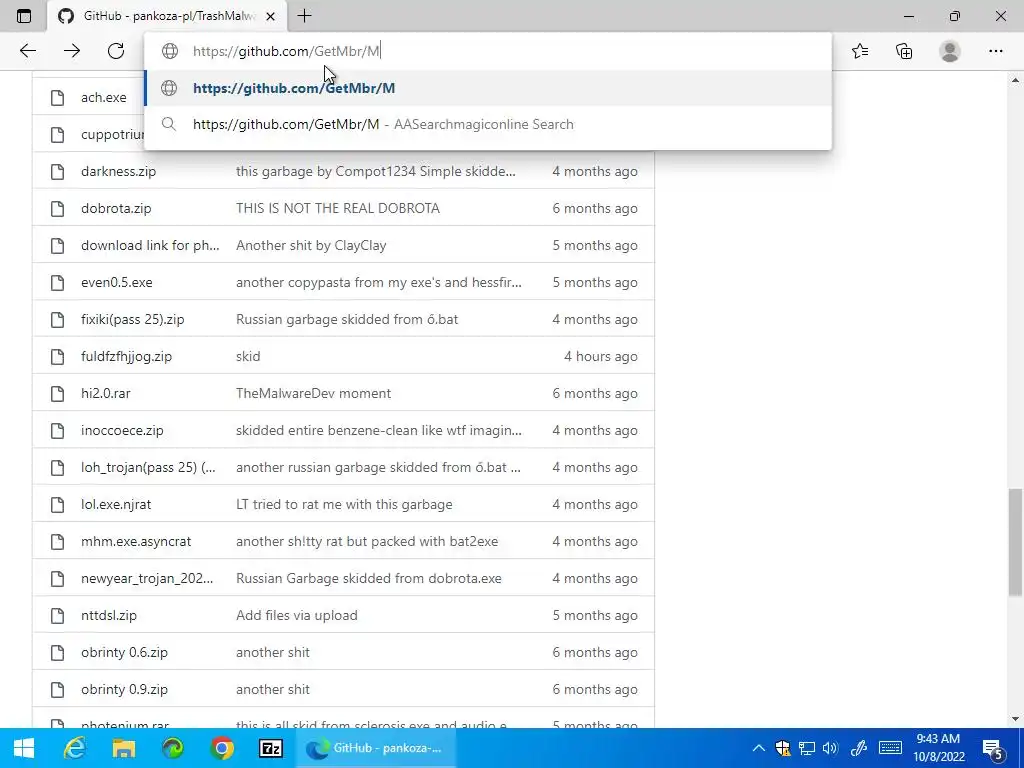Screen dimensions: 1024x768
Task: Open the obrinty 0.9.zip file
Action: tap(124, 689)
